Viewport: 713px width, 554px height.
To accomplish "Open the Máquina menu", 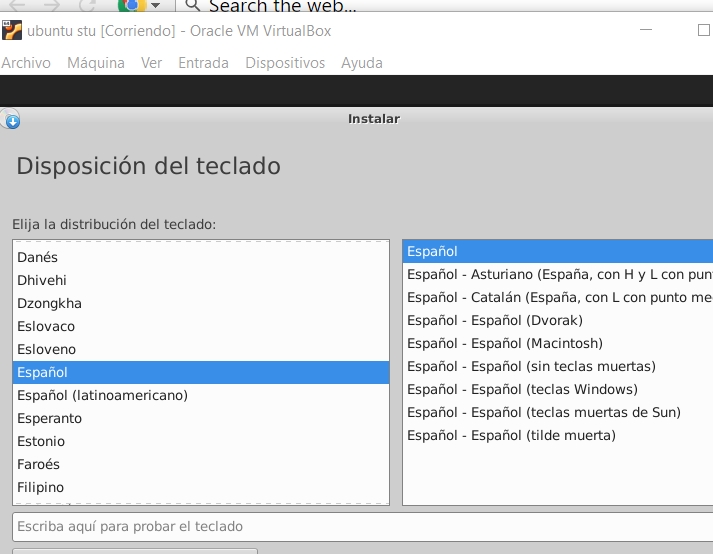I will click(96, 63).
